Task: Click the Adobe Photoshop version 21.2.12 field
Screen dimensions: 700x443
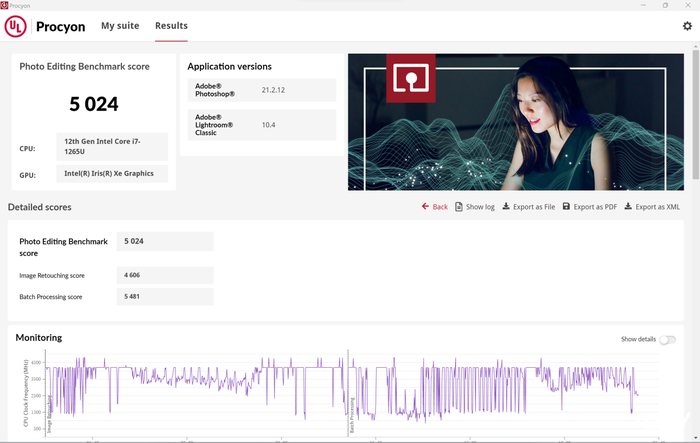Action: coord(296,89)
